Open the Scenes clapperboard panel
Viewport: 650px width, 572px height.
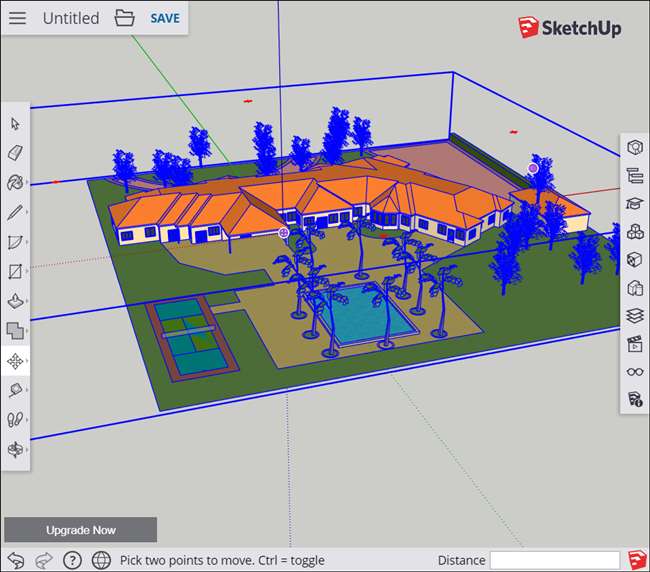(x=635, y=344)
